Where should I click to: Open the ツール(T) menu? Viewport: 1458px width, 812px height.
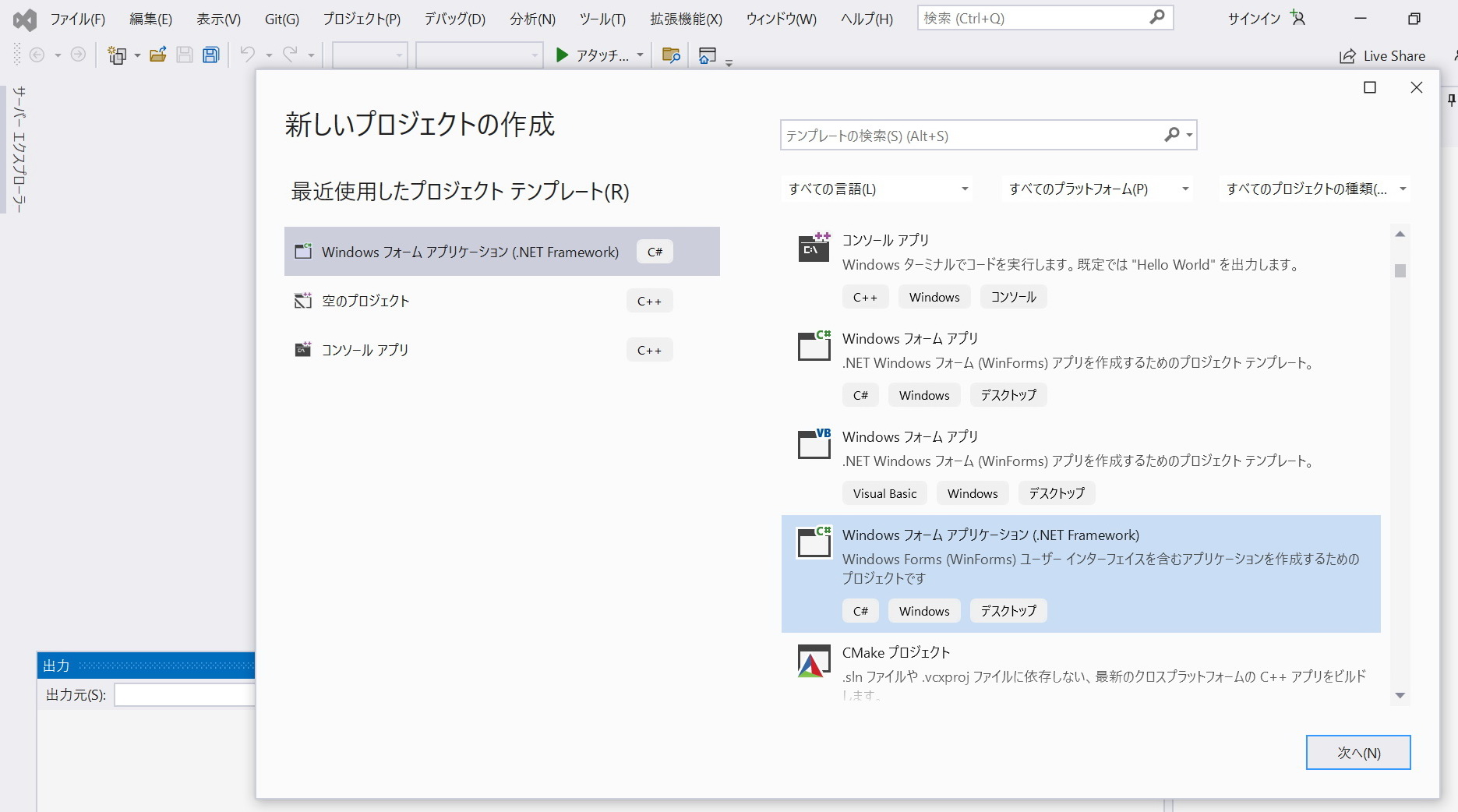coord(602,19)
